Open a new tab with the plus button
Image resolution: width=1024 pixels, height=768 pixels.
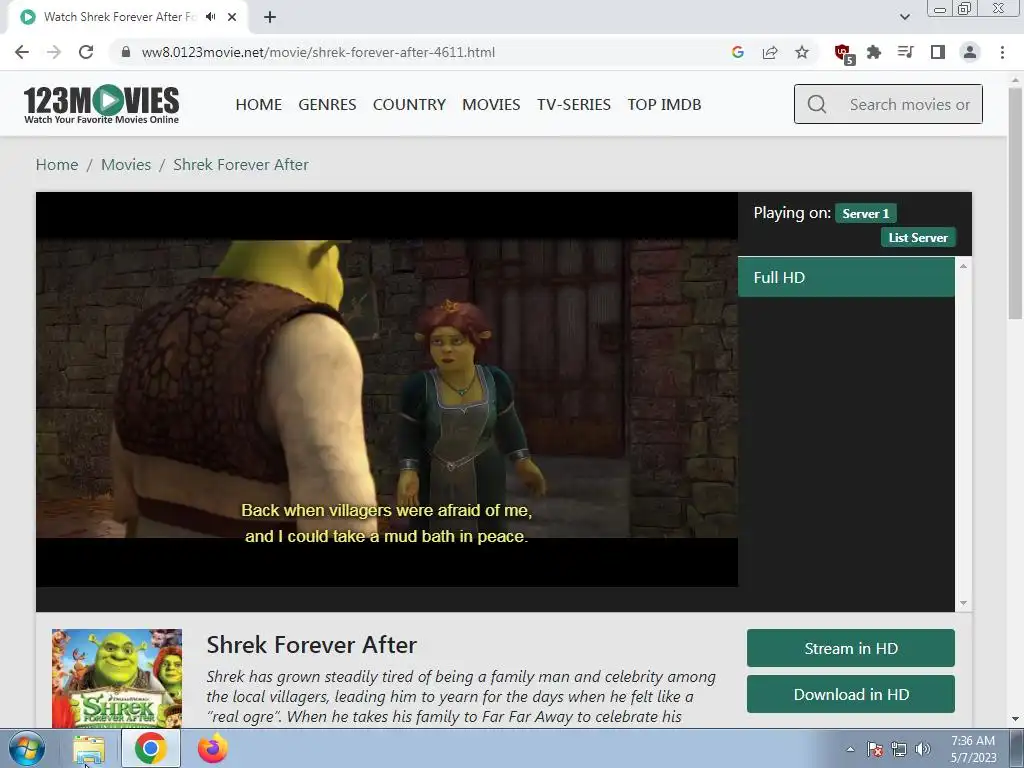[x=270, y=17]
